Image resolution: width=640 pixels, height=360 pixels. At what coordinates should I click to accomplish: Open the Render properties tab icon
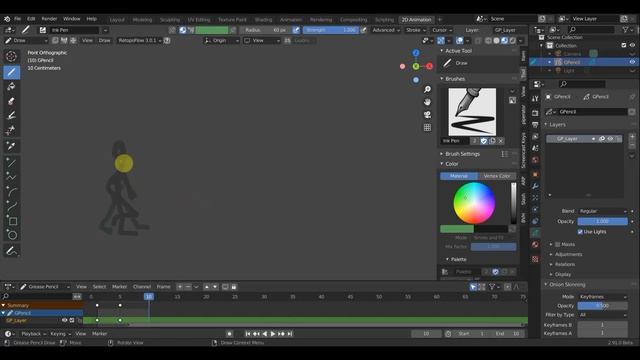click(535, 113)
